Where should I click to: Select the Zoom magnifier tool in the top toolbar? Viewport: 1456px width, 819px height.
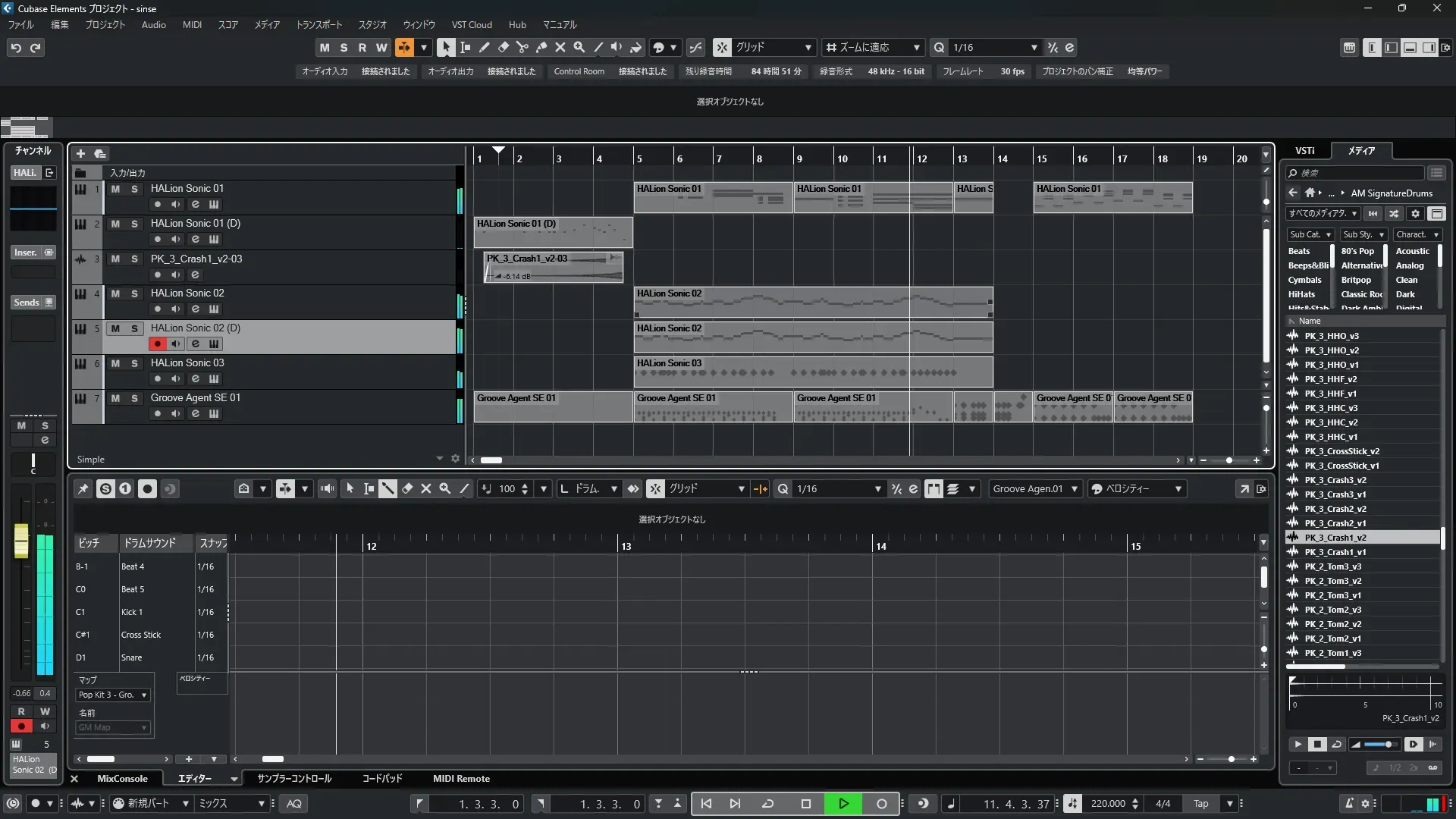tap(579, 47)
